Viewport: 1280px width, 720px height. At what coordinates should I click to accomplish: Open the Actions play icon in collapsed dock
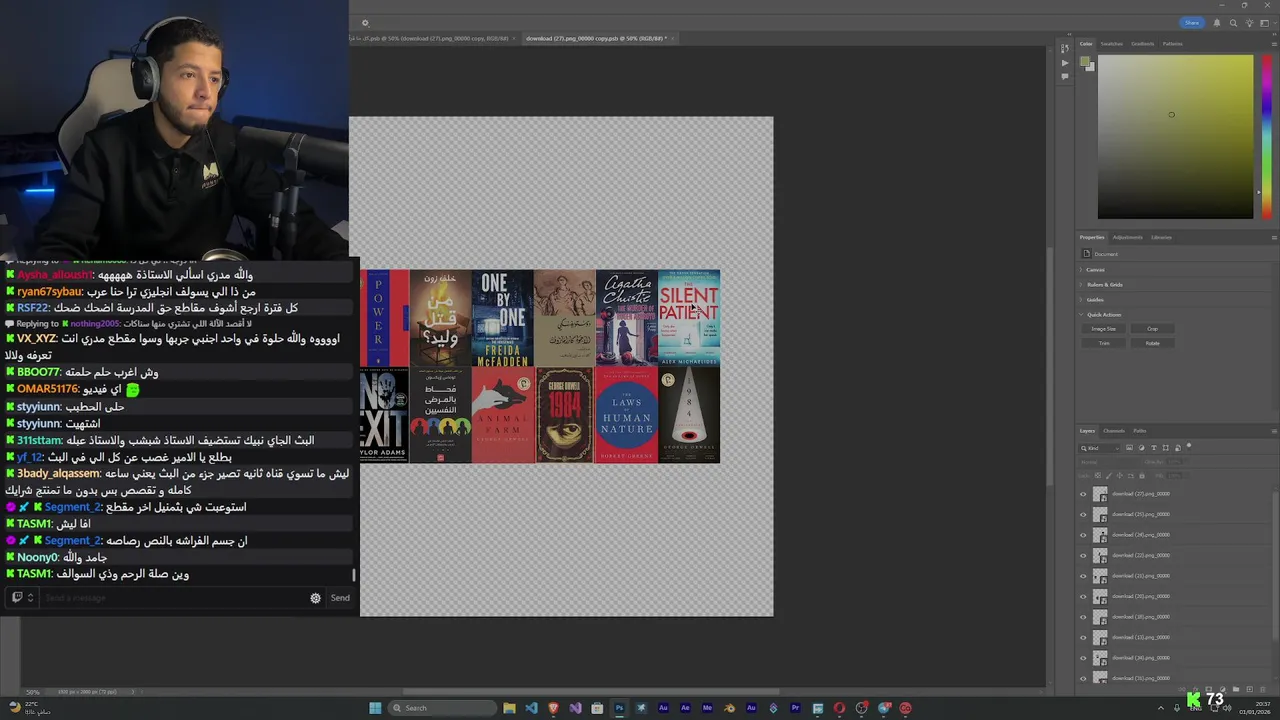coord(1065,62)
